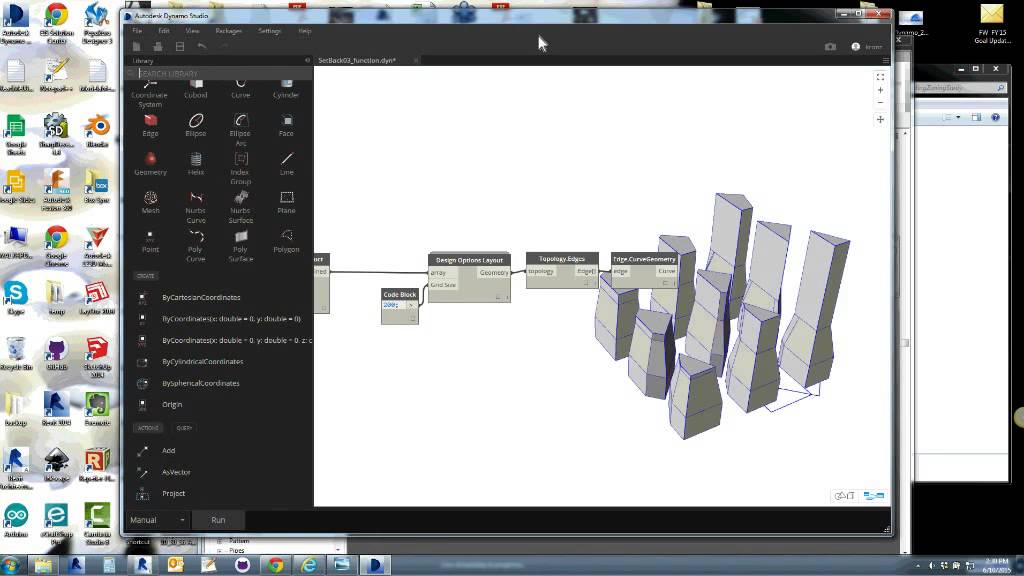
Task: Click the ACTIONS section button
Action: tap(148, 428)
